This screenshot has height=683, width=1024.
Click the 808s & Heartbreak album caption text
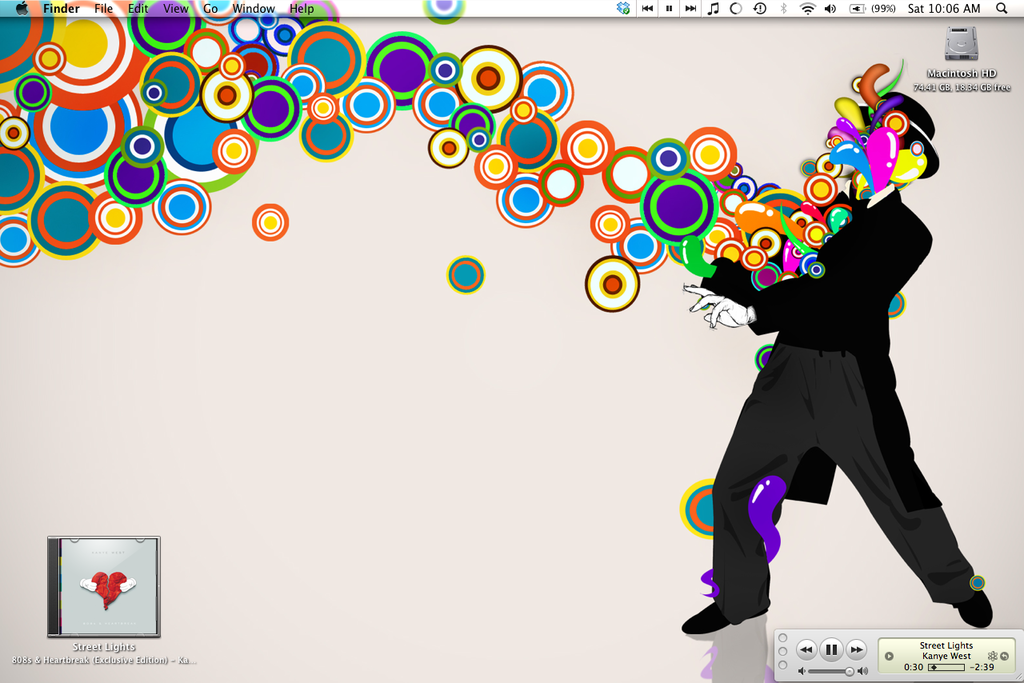(104, 660)
